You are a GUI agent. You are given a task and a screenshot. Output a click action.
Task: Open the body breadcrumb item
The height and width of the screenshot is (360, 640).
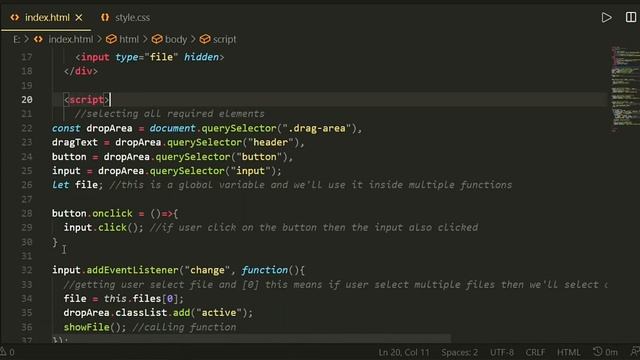tap(176, 39)
